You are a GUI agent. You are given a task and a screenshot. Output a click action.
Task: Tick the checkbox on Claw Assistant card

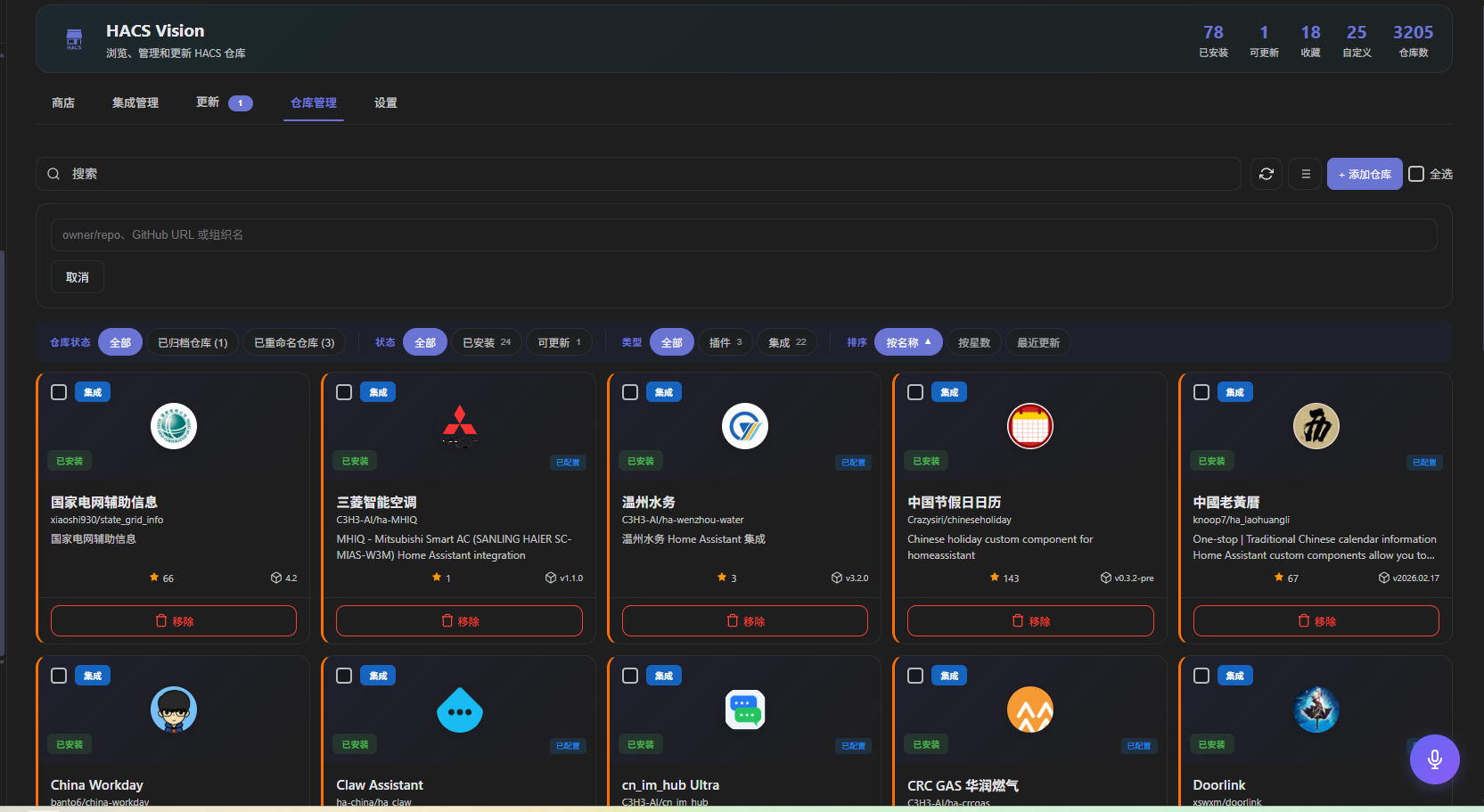point(344,676)
